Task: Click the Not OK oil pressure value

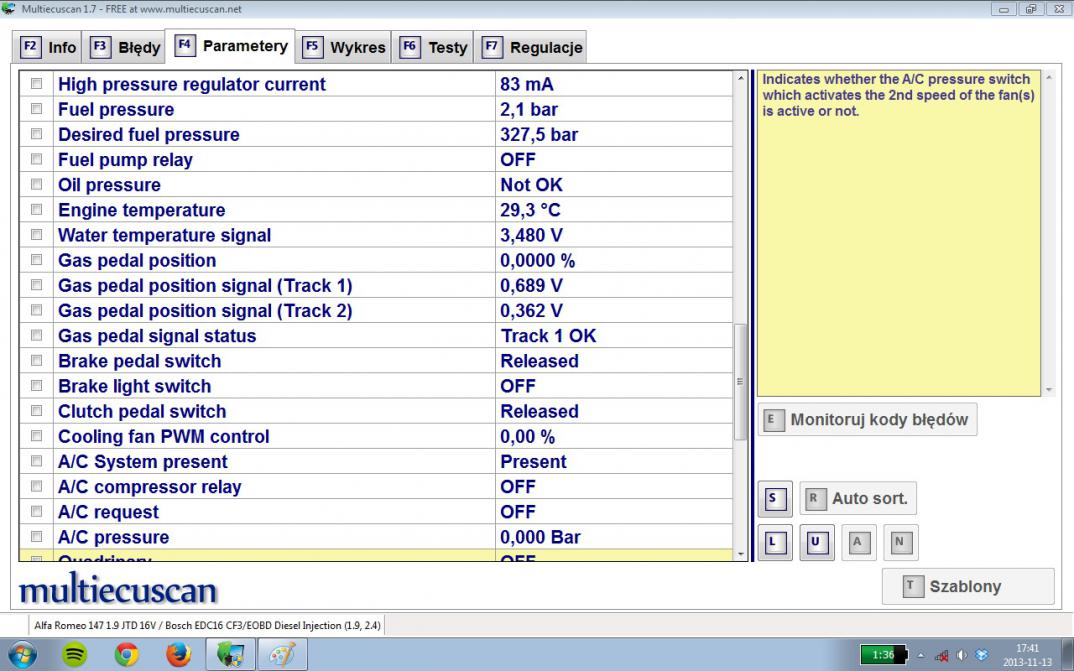Action: coord(531,185)
